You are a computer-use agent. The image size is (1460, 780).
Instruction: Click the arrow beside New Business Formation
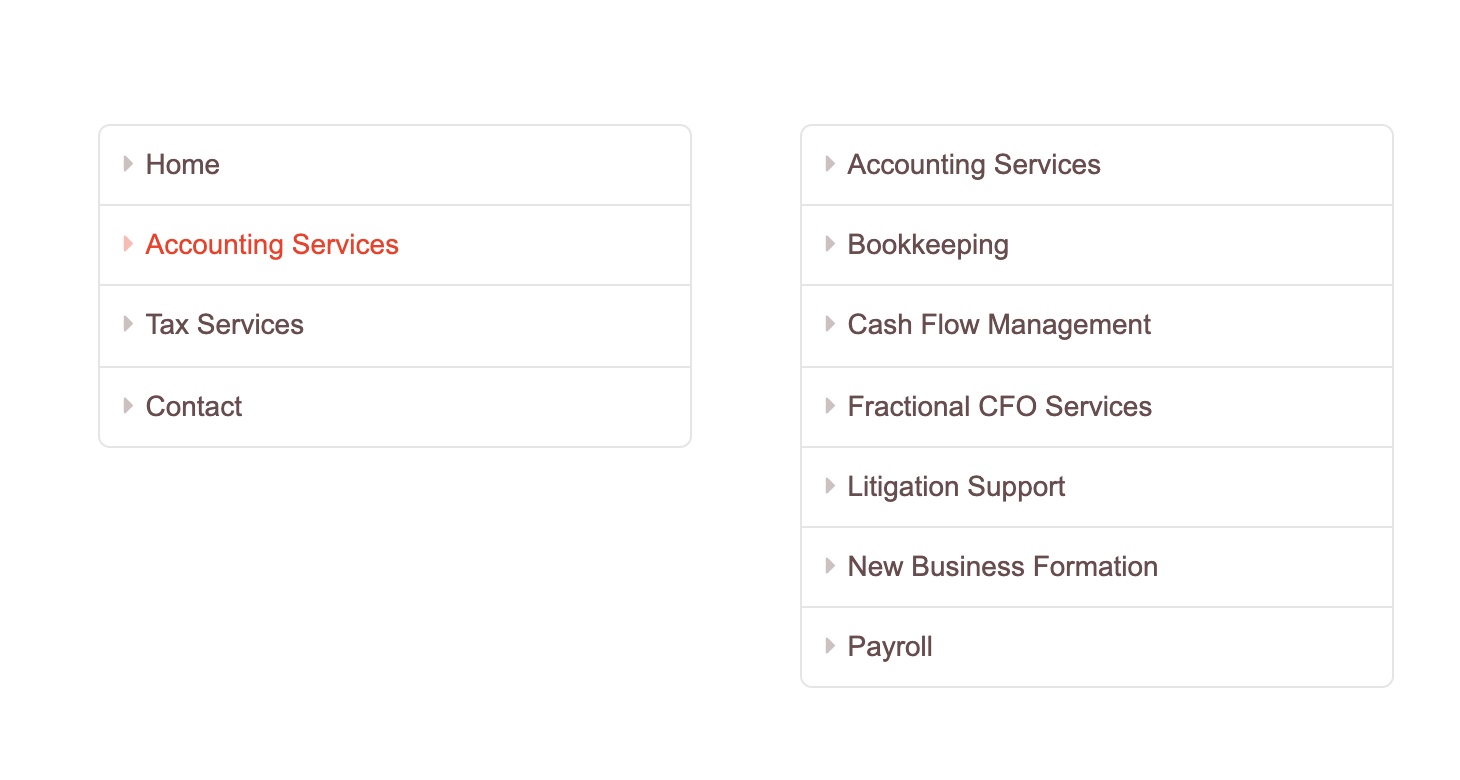click(830, 566)
